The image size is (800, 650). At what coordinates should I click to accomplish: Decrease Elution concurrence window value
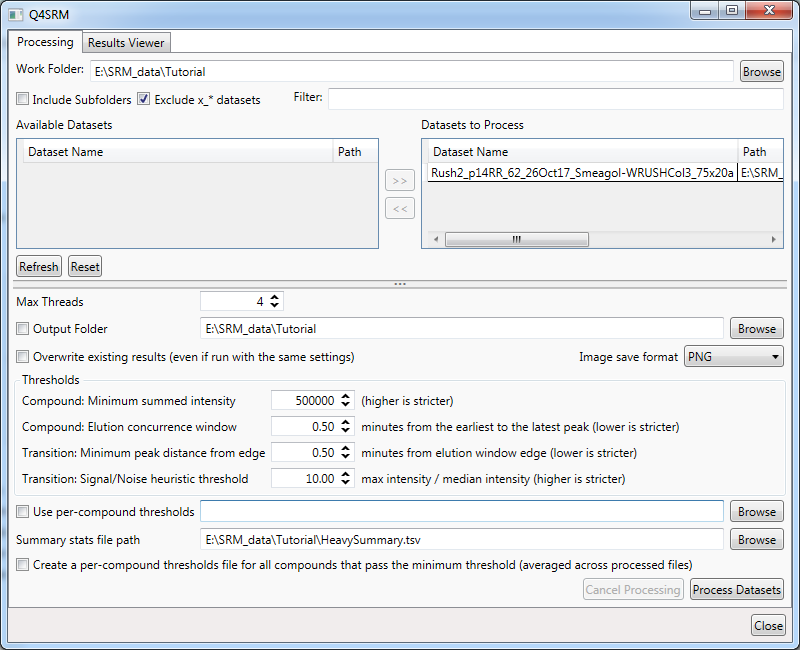[x=345, y=431]
